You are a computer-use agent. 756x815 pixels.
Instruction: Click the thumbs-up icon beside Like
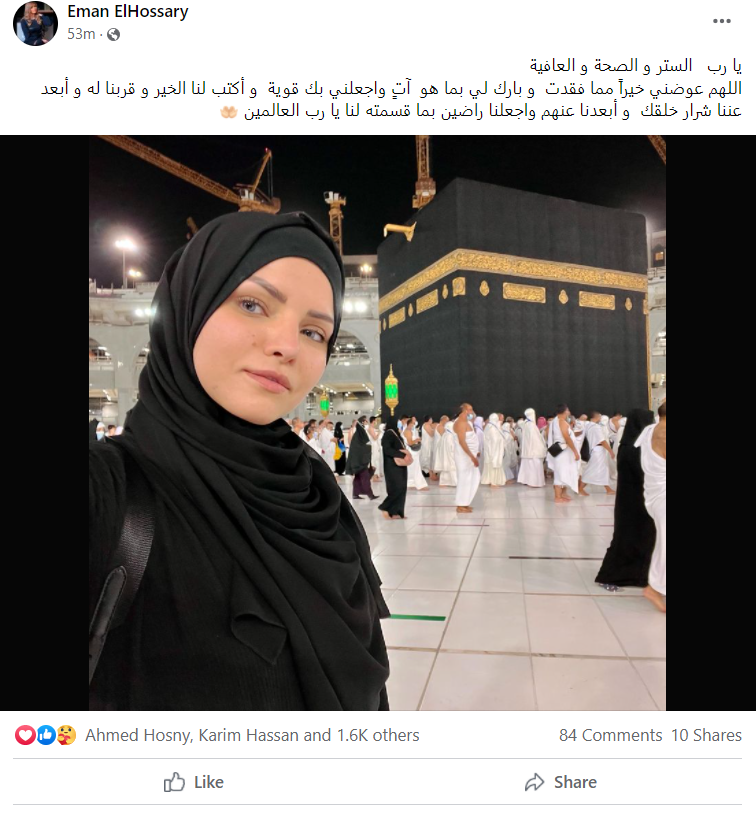174,782
